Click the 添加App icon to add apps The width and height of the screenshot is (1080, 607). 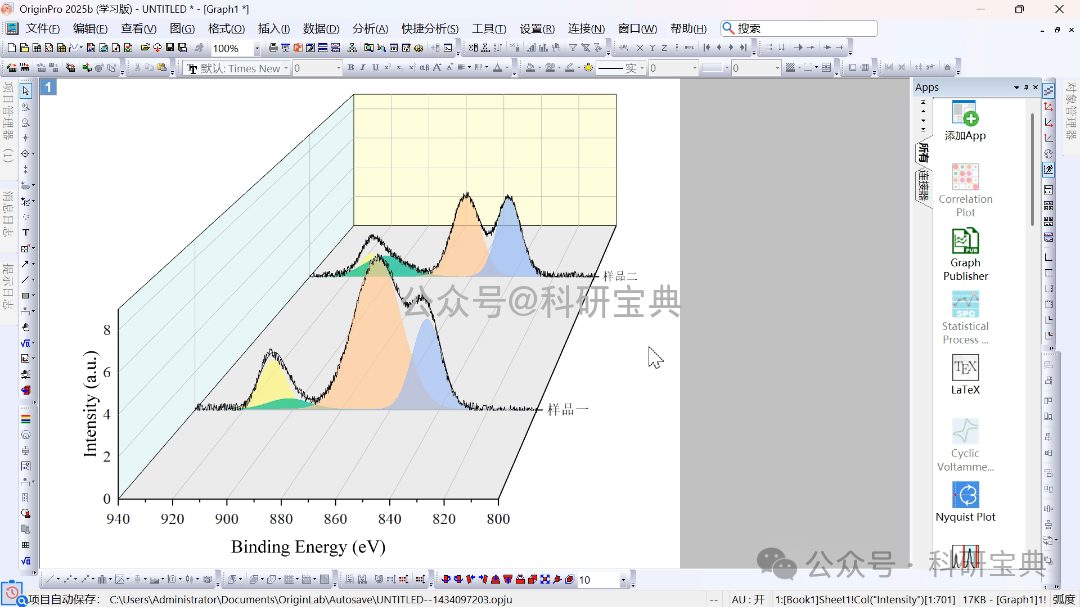click(963, 112)
